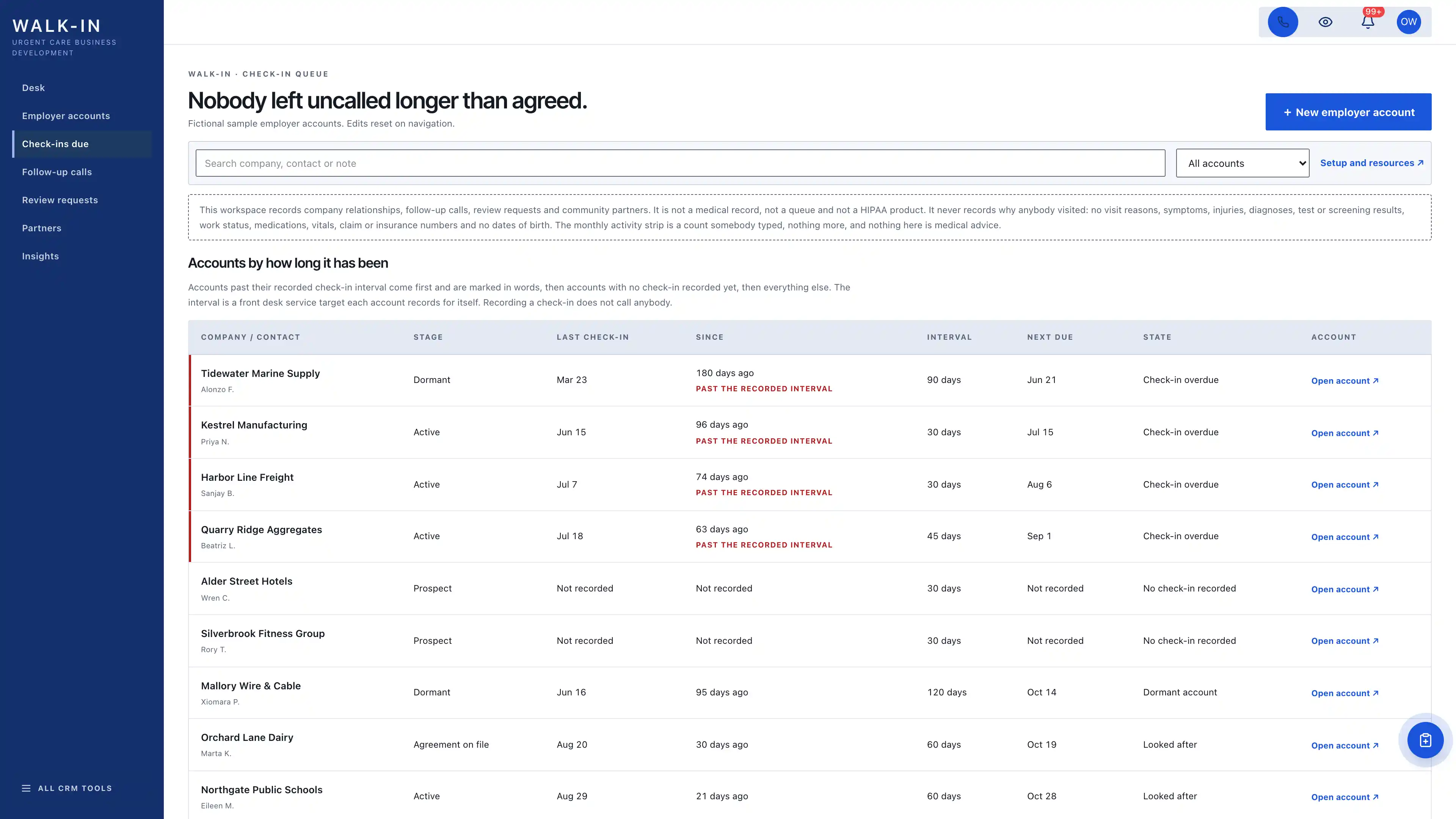Open account for Quarry Ridge Aggregates
Screen dimensions: 1456x819
pyautogui.click(x=1345, y=537)
